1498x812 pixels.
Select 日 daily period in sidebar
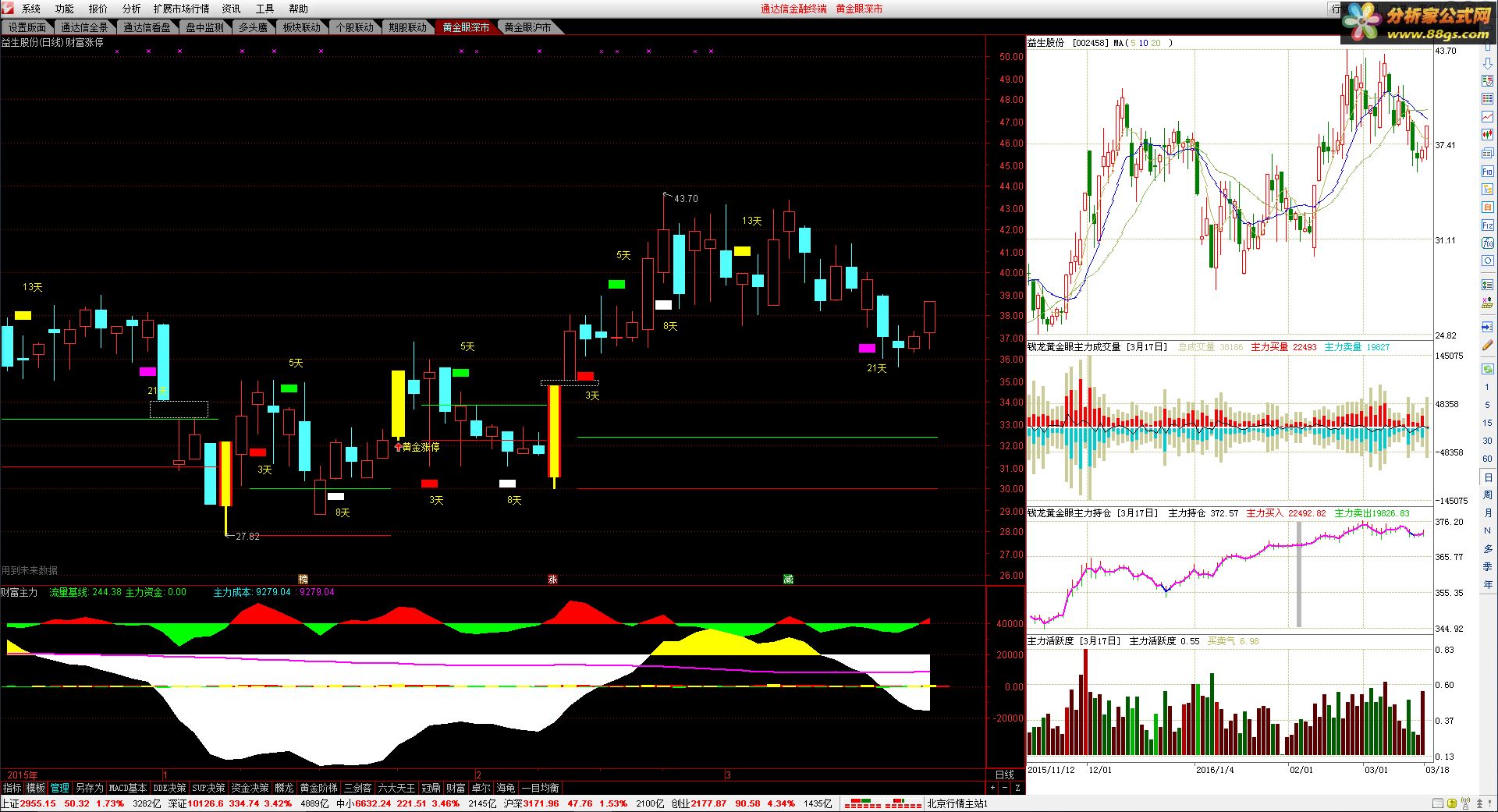1487,477
